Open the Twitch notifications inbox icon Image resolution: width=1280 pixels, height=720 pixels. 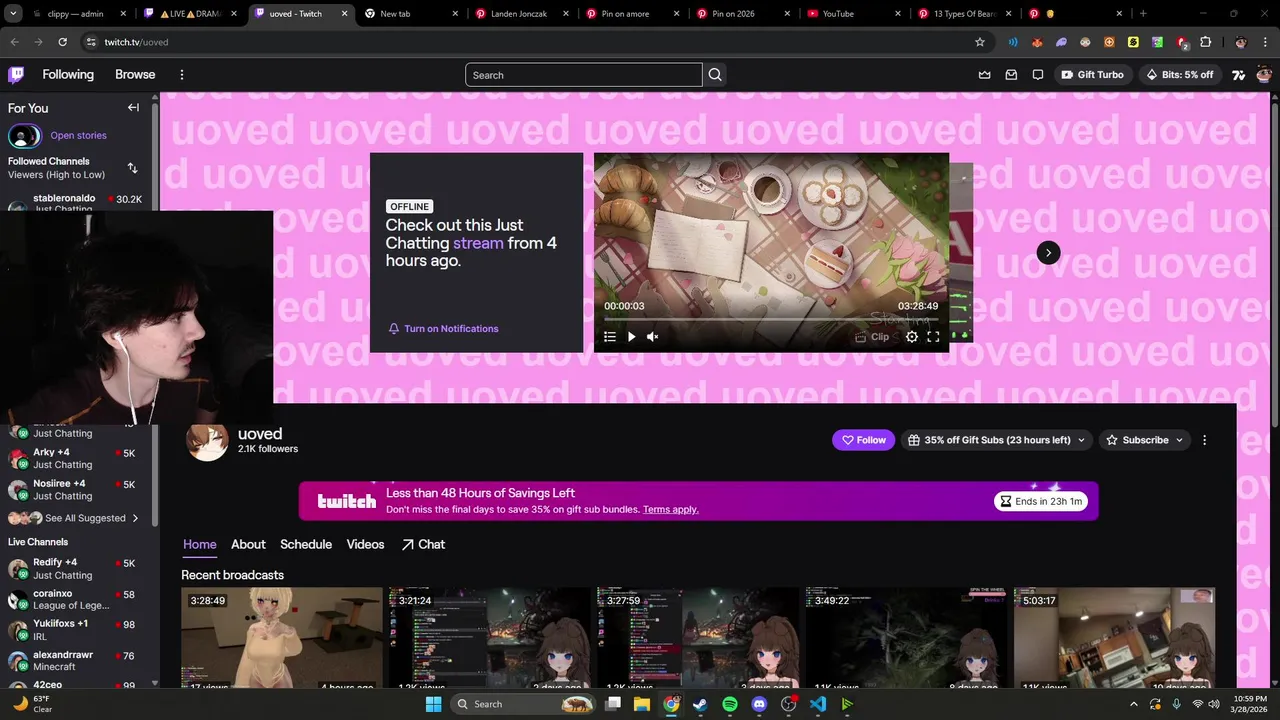(x=1011, y=75)
